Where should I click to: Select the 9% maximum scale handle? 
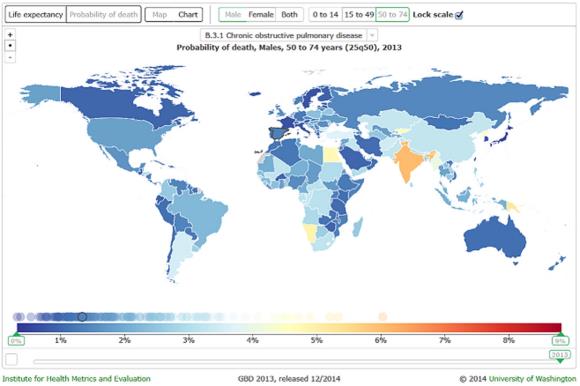(560, 341)
